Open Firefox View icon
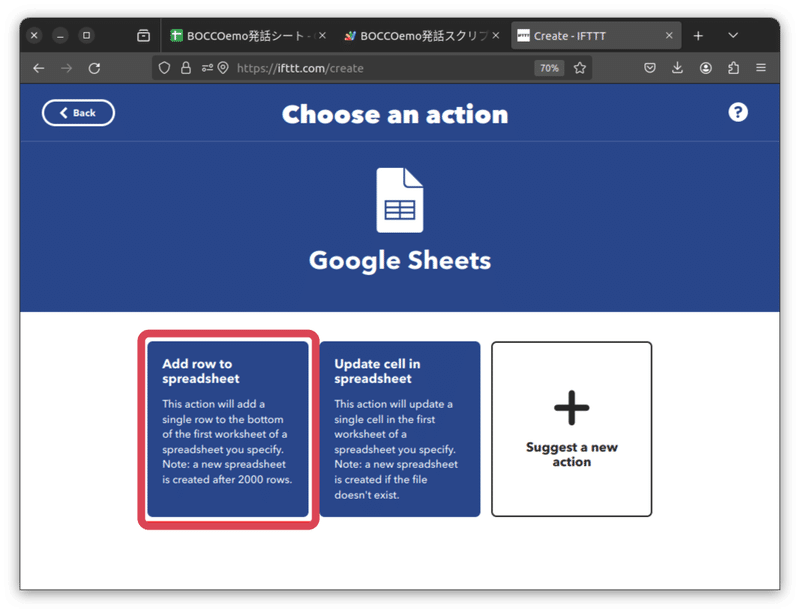This screenshot has width=800, height=612. [143, 36]
